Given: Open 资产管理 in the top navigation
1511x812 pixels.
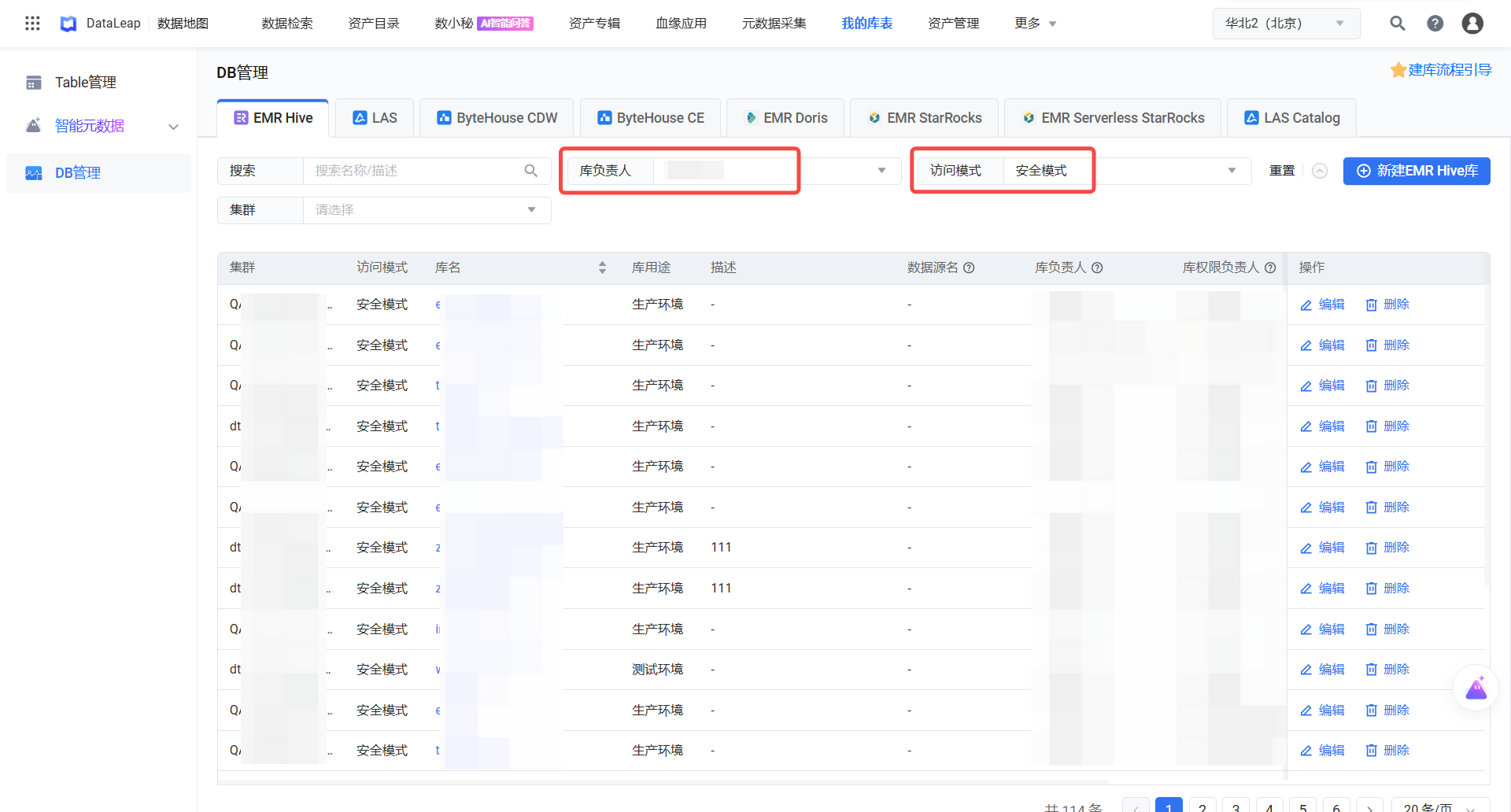Looking at the screenshot, I should click(x=953, y=24).
